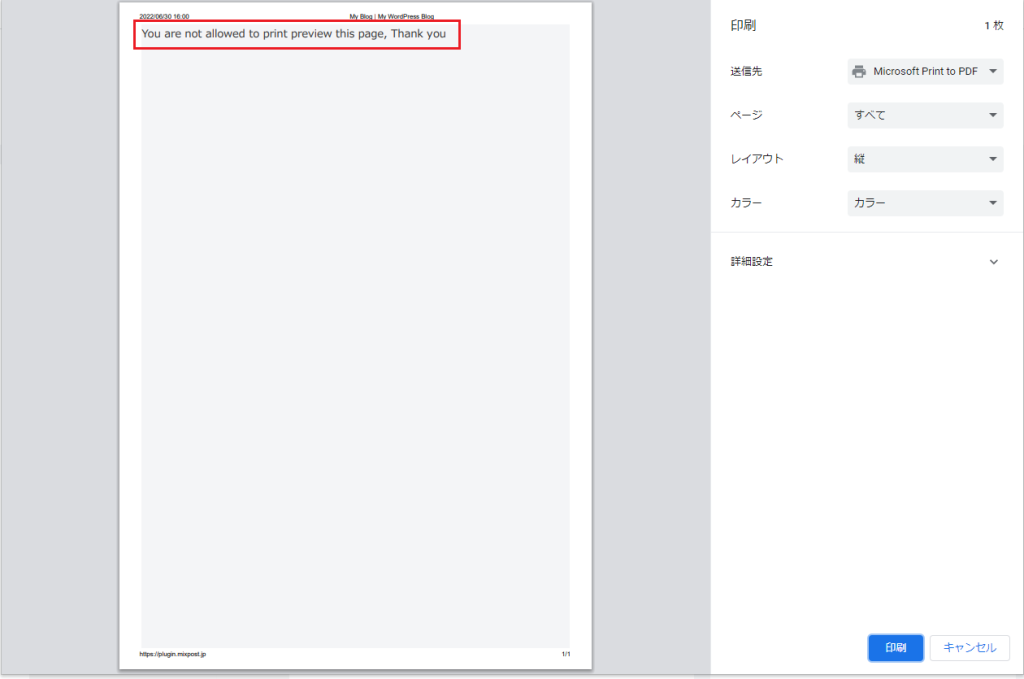Open the カラー mode dropdown
Viewport: 1024px width, 679px height.
click(x=925, y=203)
